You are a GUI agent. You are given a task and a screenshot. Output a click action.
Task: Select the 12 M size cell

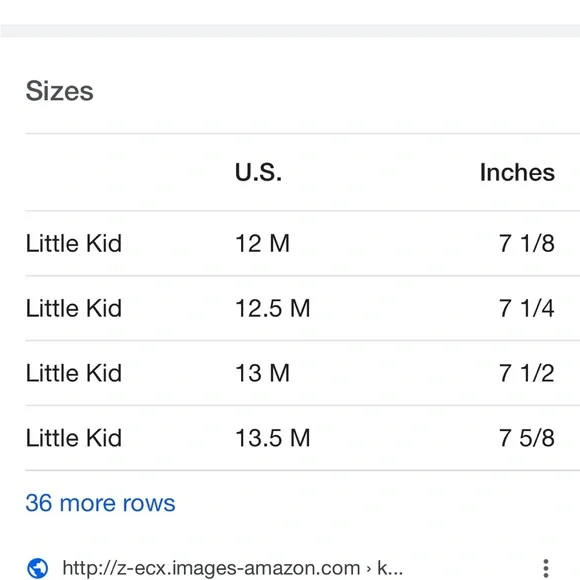click(x=262, y=243)
